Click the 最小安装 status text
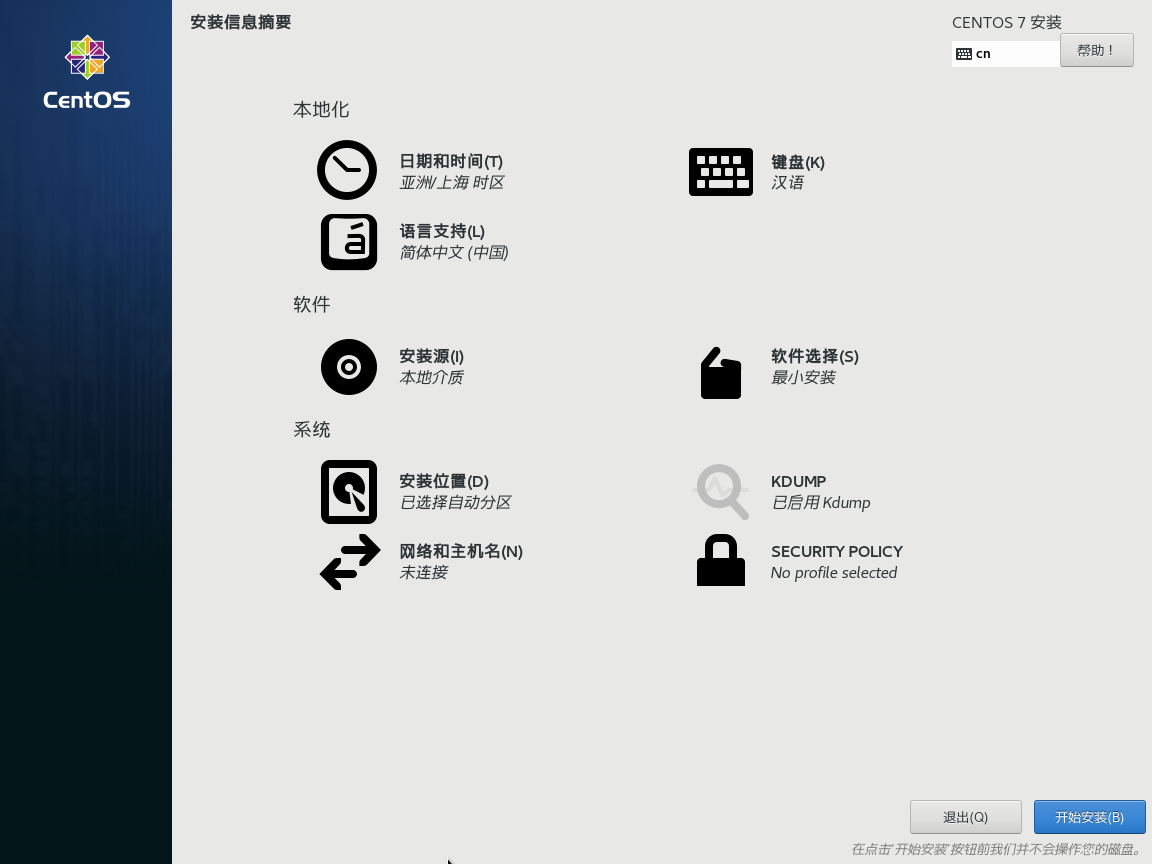1152x864 pixels. click(x=803, y=377)
